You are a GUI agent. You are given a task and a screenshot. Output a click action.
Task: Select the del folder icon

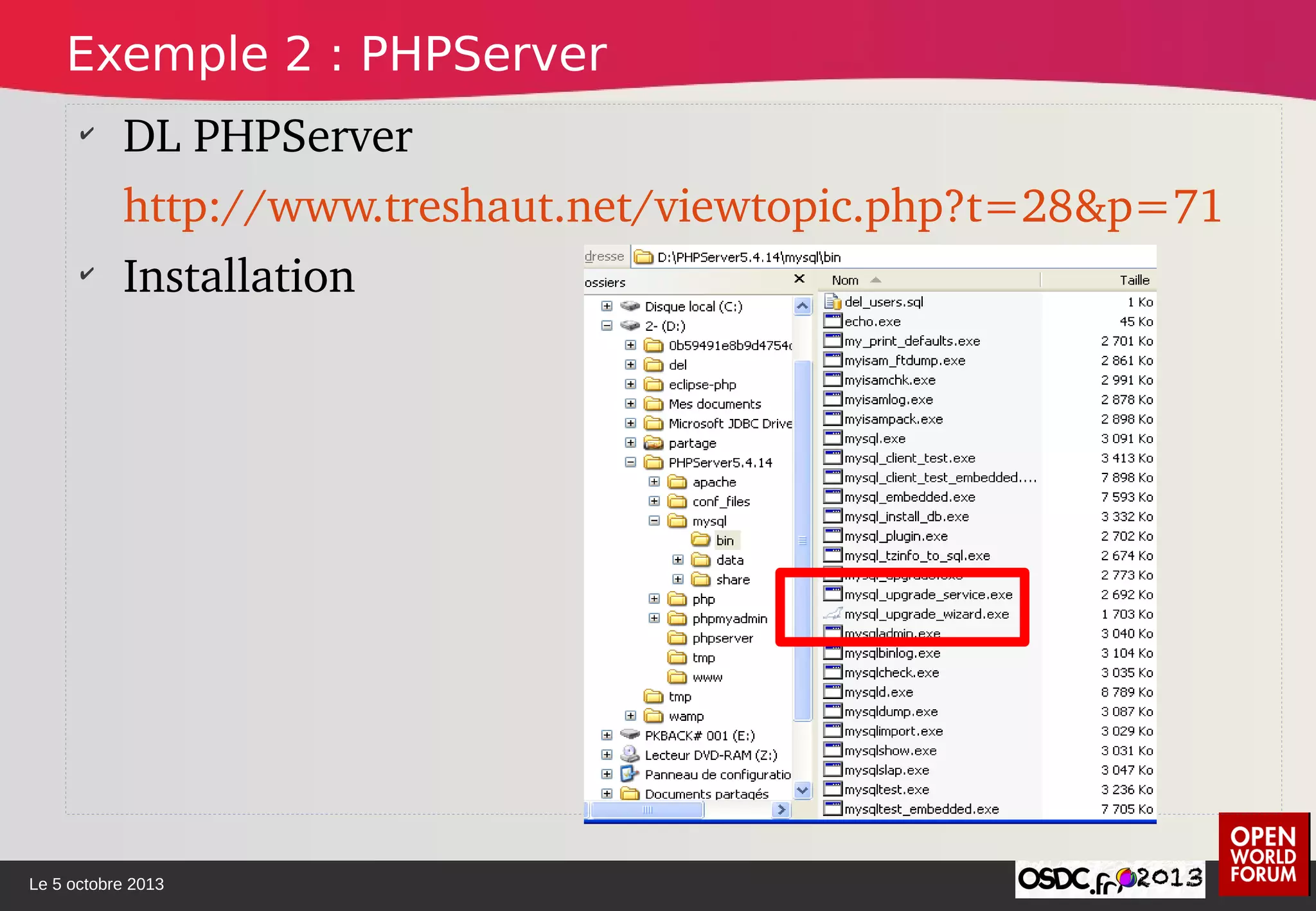[x=654, y=365]
